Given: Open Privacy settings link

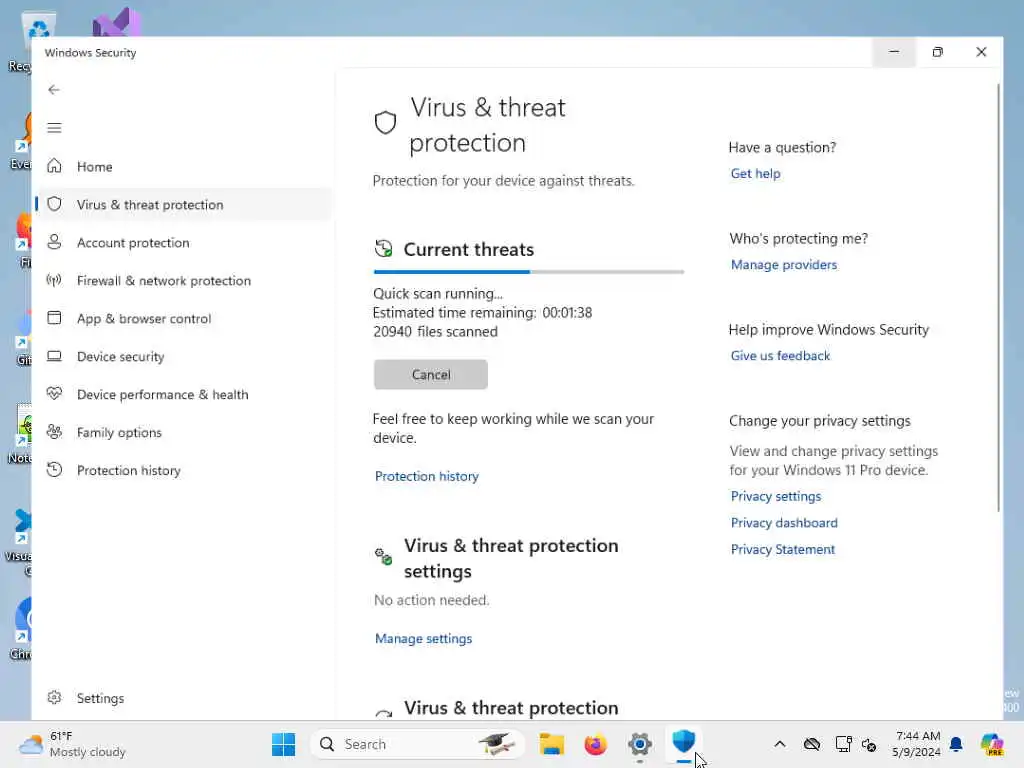Looking at the screenshot, I should (x=775, y=496).
